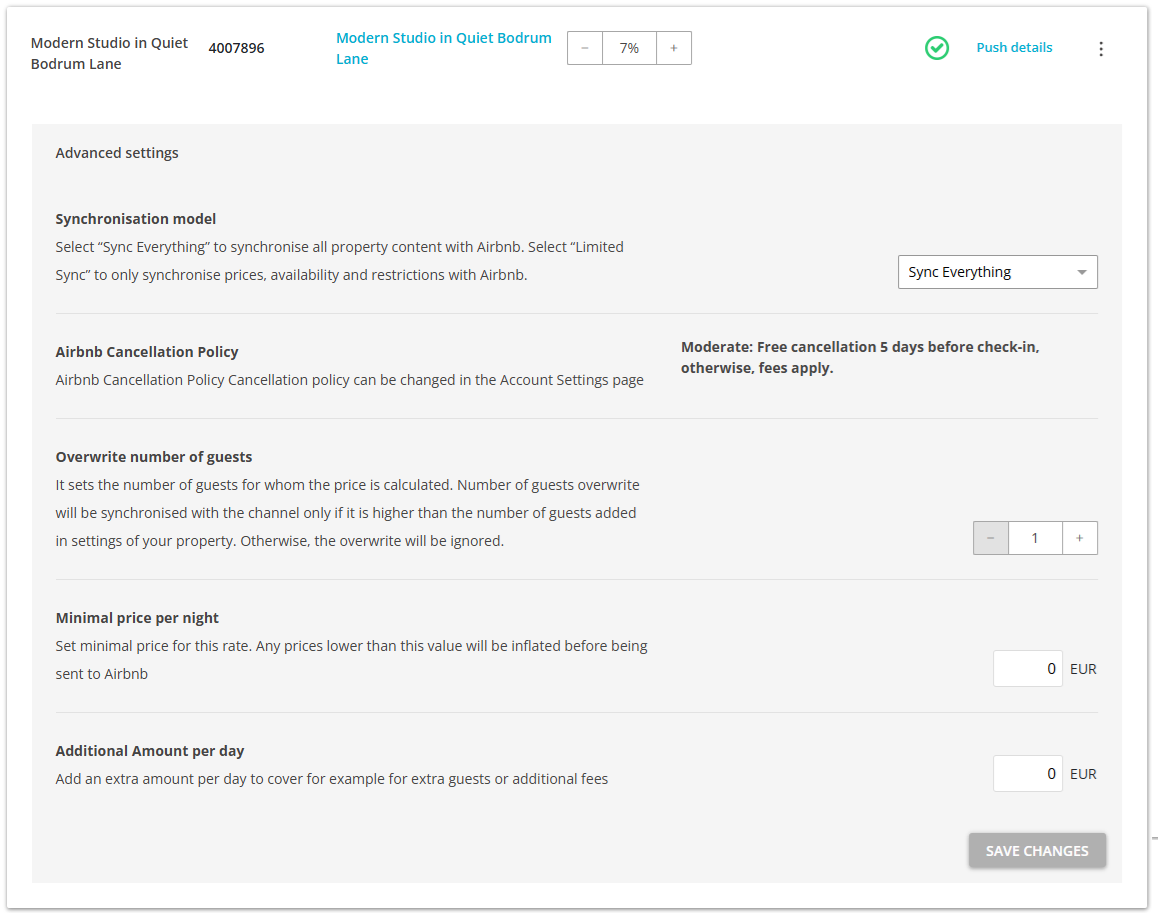Open the three-dot more options menu

point(1101,48)
